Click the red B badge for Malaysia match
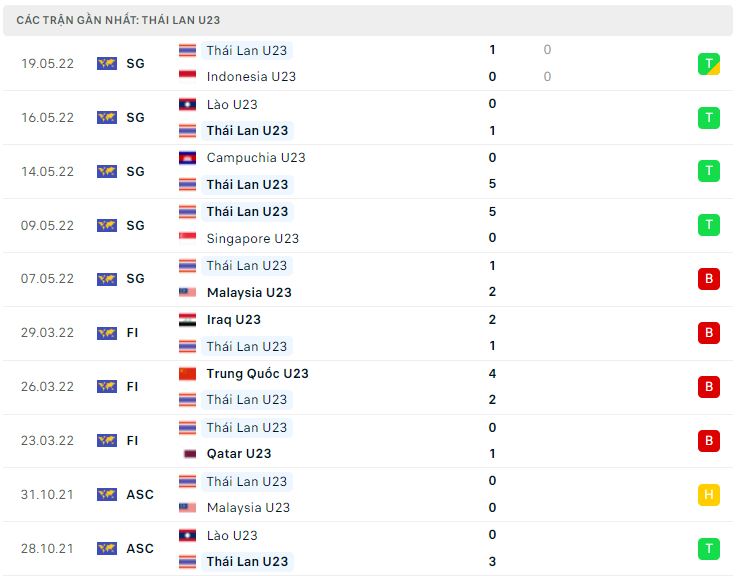 point(709,279)
